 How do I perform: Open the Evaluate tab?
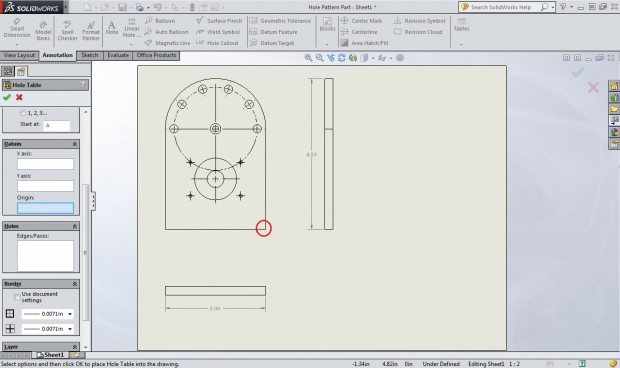click(x=118, y=55)
